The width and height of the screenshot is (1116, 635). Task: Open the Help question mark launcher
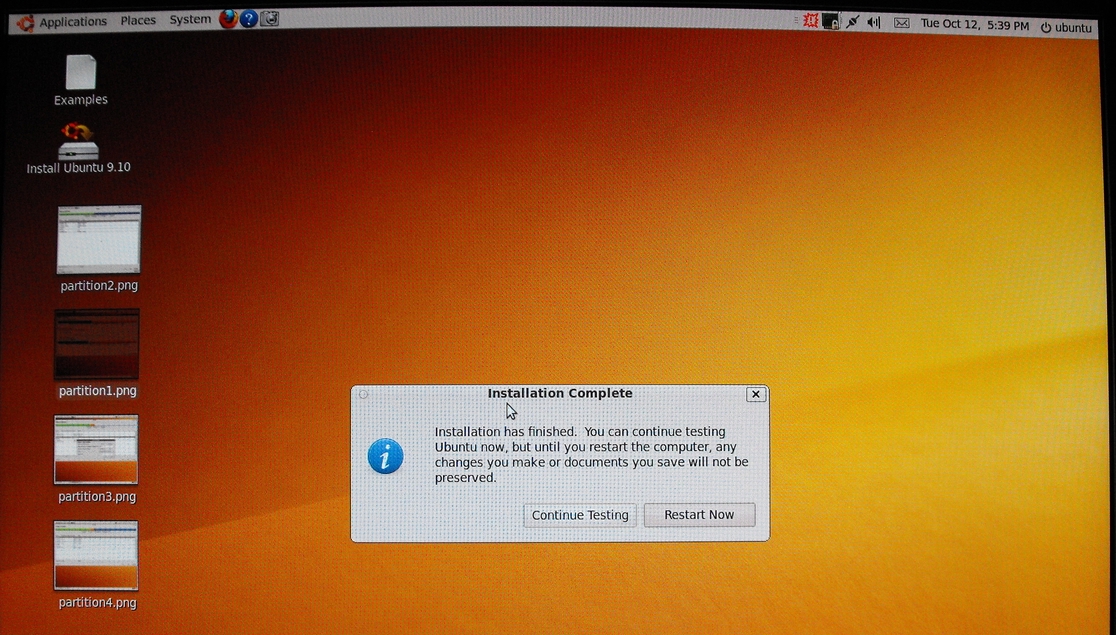249,19
